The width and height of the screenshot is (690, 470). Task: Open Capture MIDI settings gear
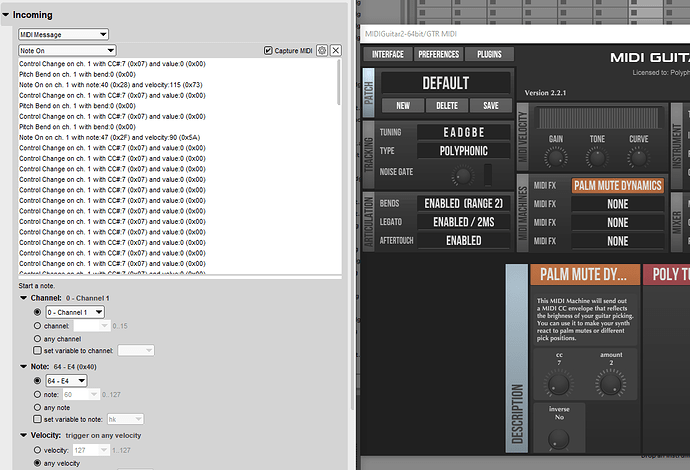tap(322, 51)
